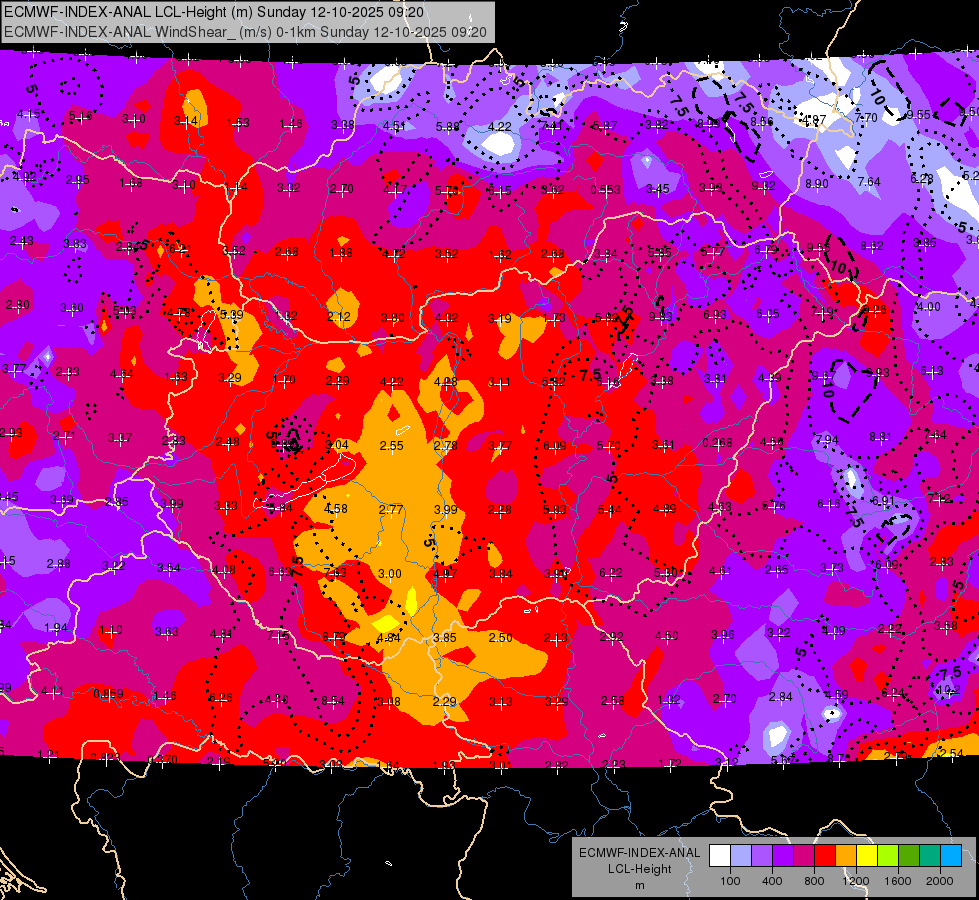Click the wind shear value 0.370
The height and width of the screenshot is (900, 979).
[x=162, y=759]
